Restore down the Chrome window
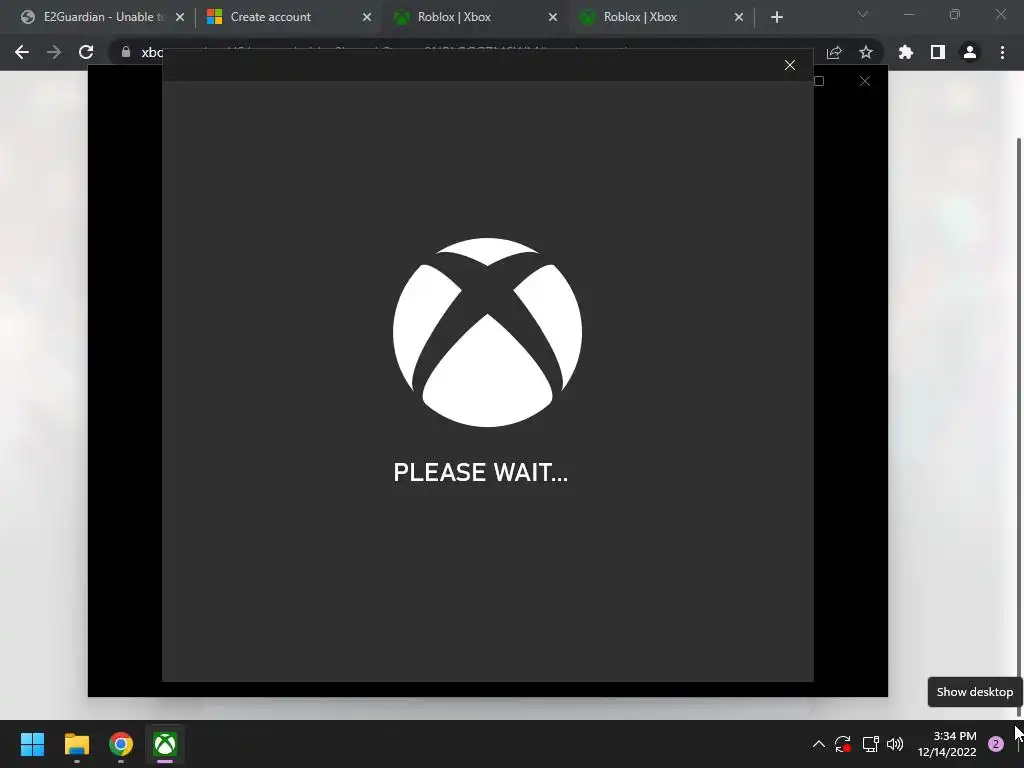1024x768 pixels. click(955, 14)
